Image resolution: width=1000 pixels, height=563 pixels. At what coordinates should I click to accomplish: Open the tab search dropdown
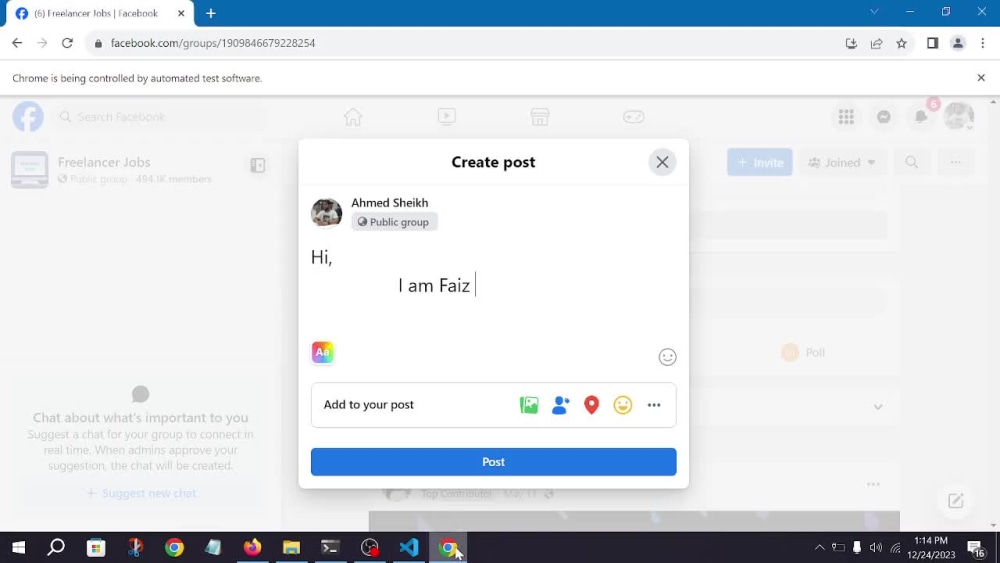point(874,11)
